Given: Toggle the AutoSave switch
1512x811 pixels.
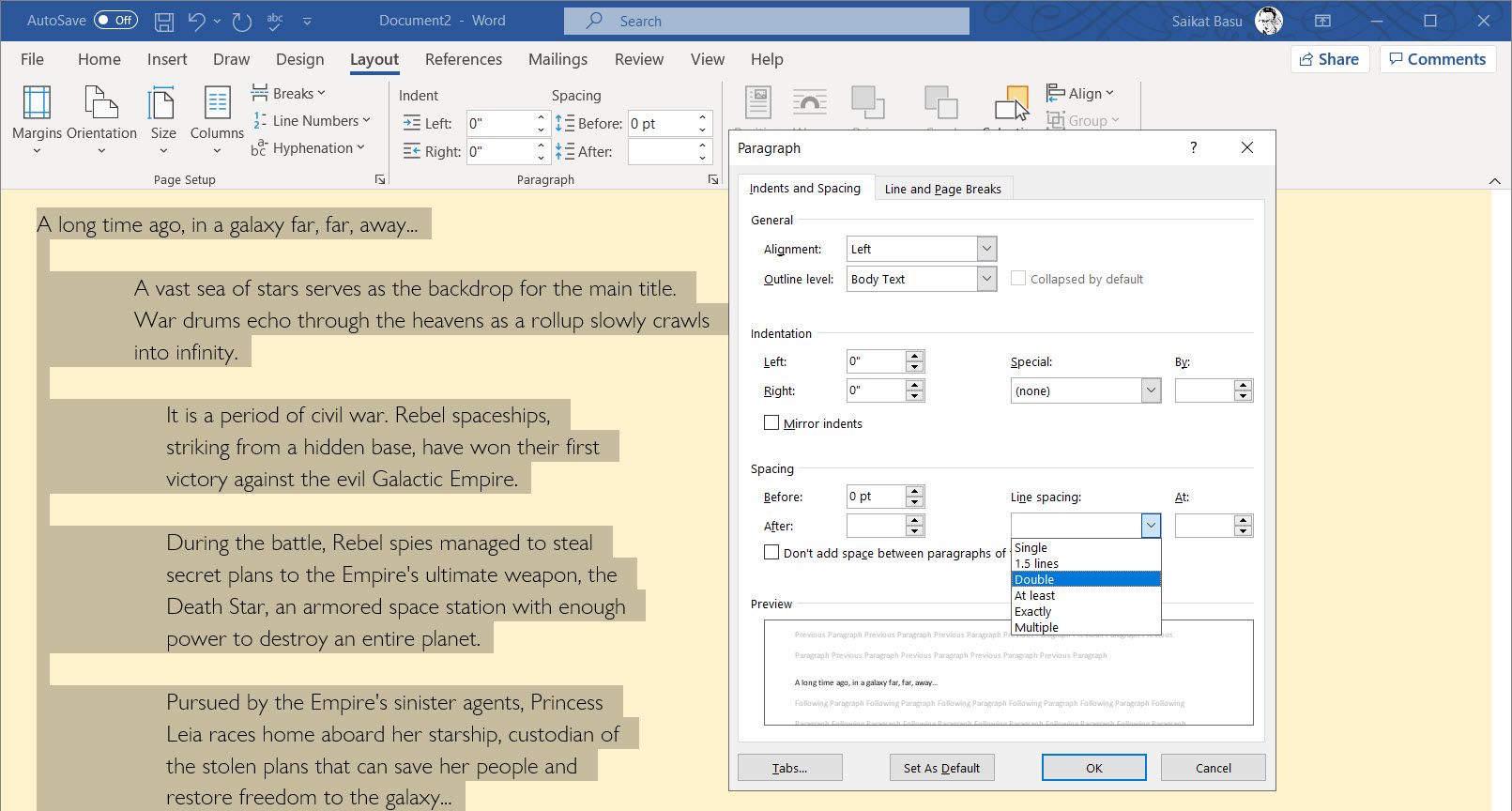Looking at the screenshot, I should 115,21.
